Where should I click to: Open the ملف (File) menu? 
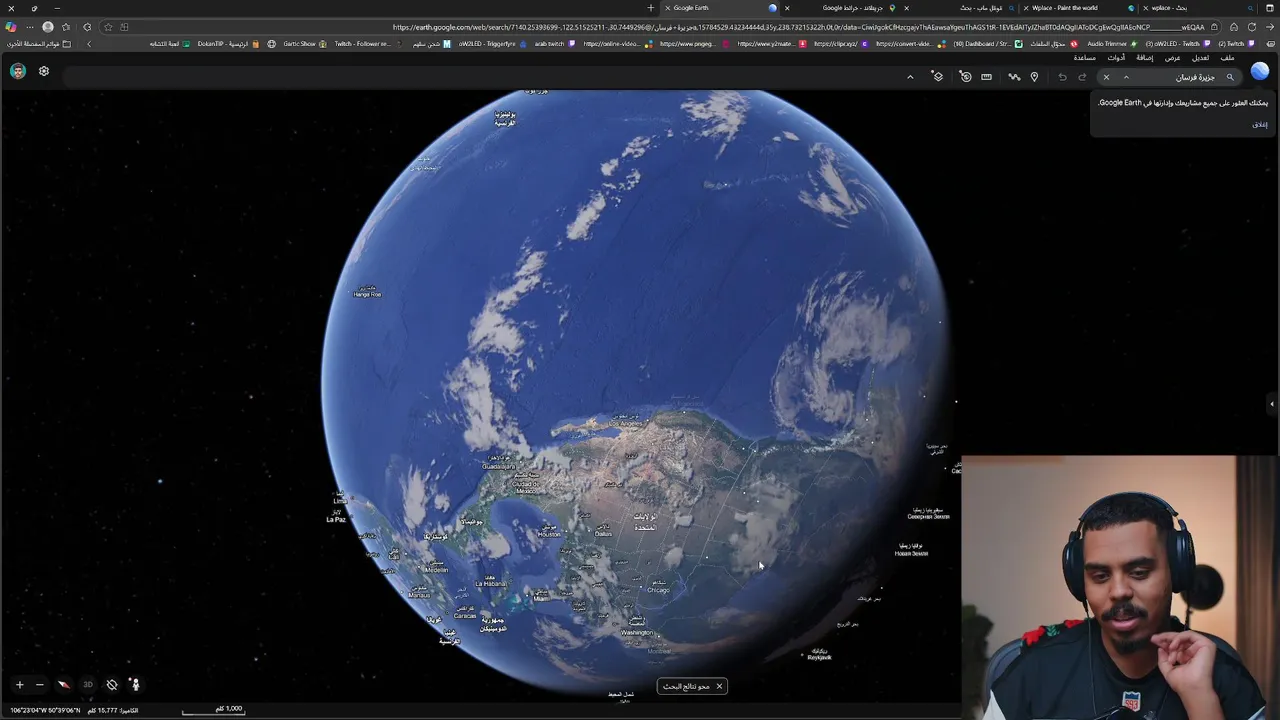(1227, 58)
